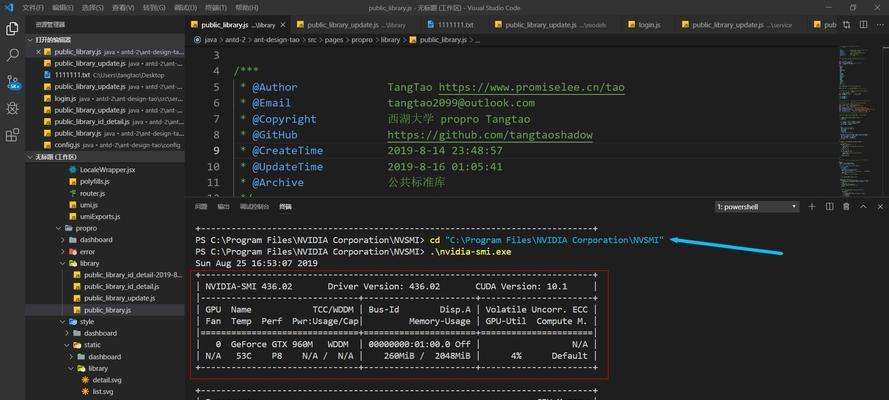The image size is (889, 400).
Task: Click the 'ant-design-tao' breadcrumb segment
Action: (x=277, y=40)
